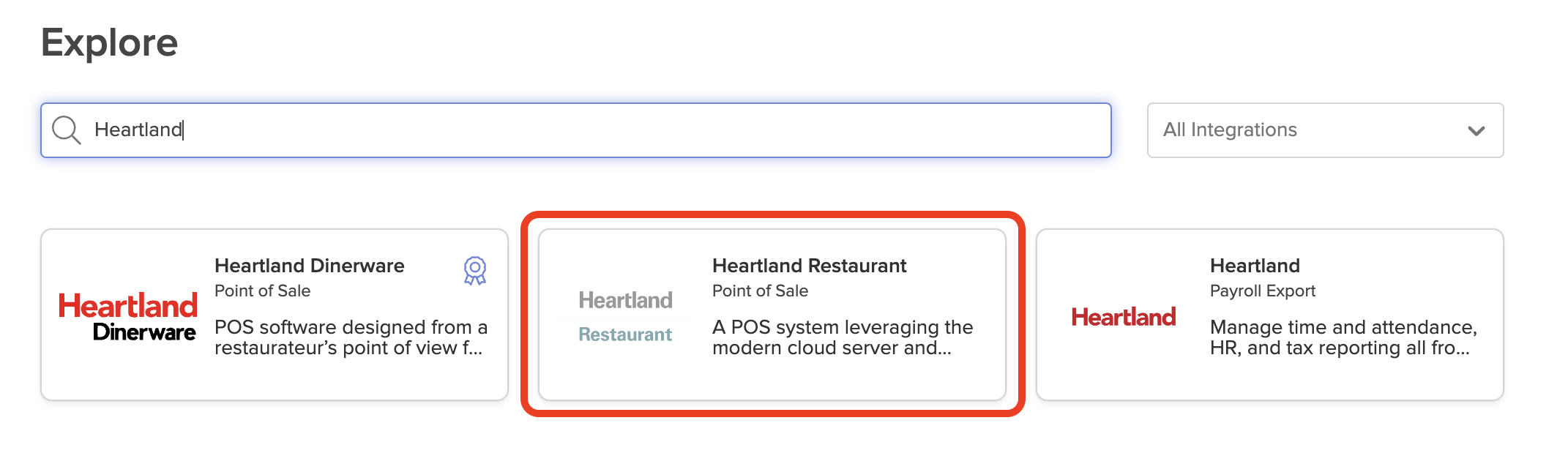Focus the Heartland search field
This screenshot has width=1568, height=464.
pos(576,130)
